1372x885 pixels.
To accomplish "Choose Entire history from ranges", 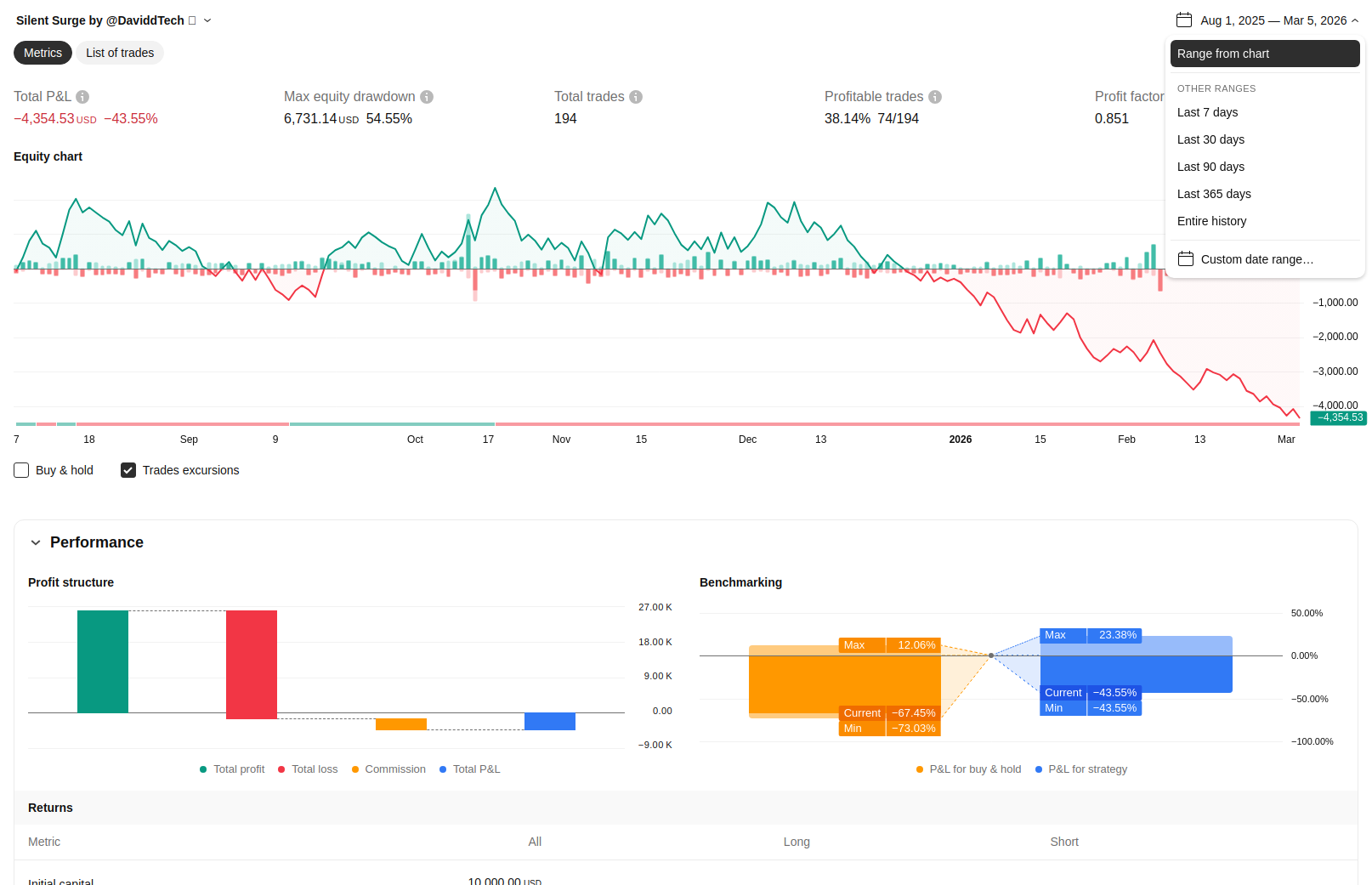I will [1211, 221].
